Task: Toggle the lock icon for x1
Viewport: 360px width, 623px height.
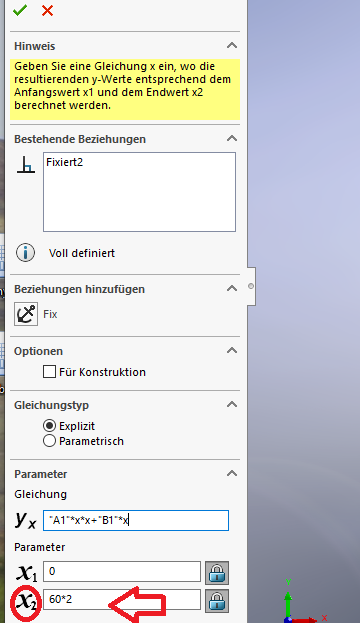Action: [x=217, y=573]
